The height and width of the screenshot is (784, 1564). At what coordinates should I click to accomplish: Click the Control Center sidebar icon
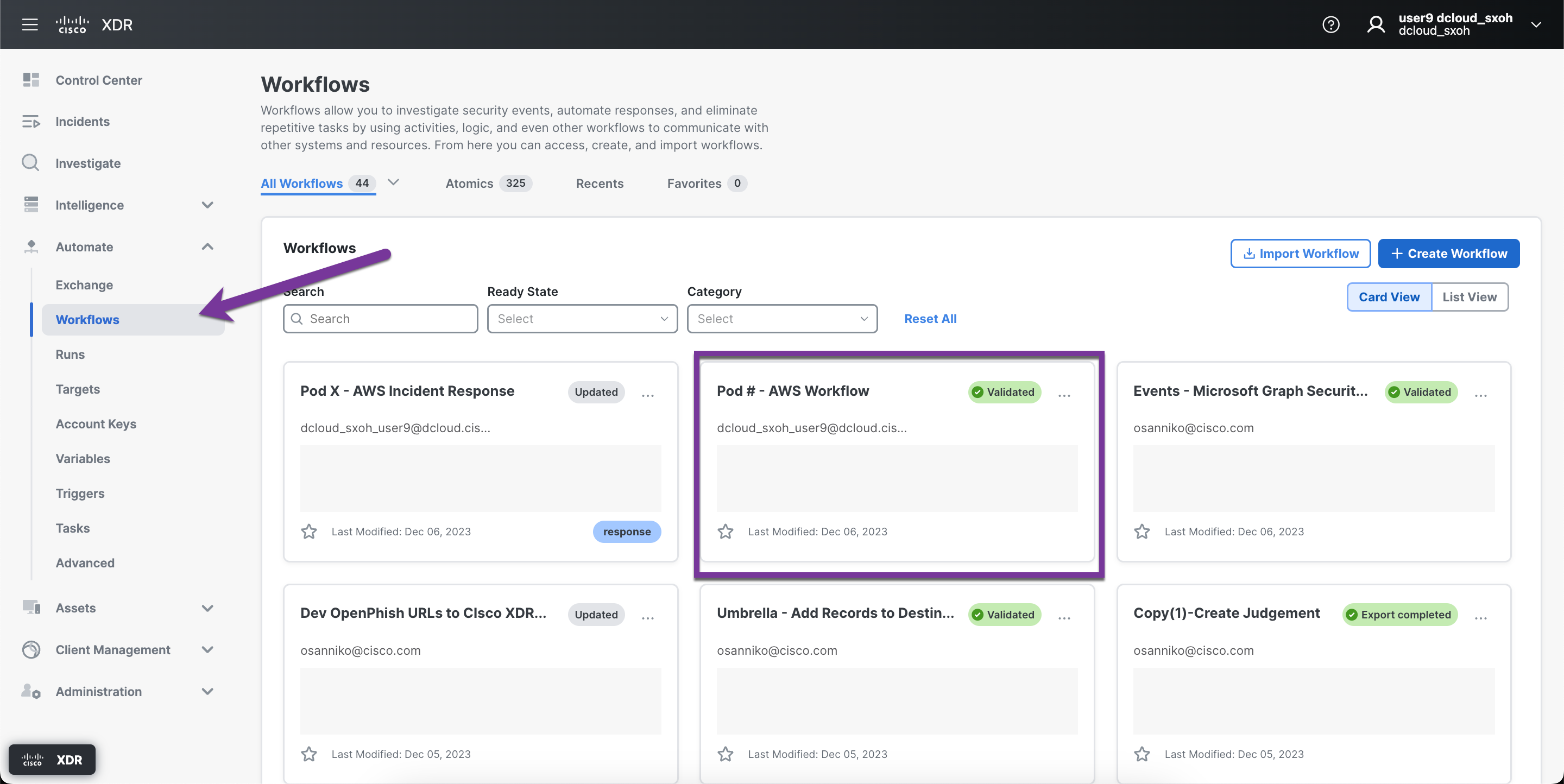click(x=31, y=80)
